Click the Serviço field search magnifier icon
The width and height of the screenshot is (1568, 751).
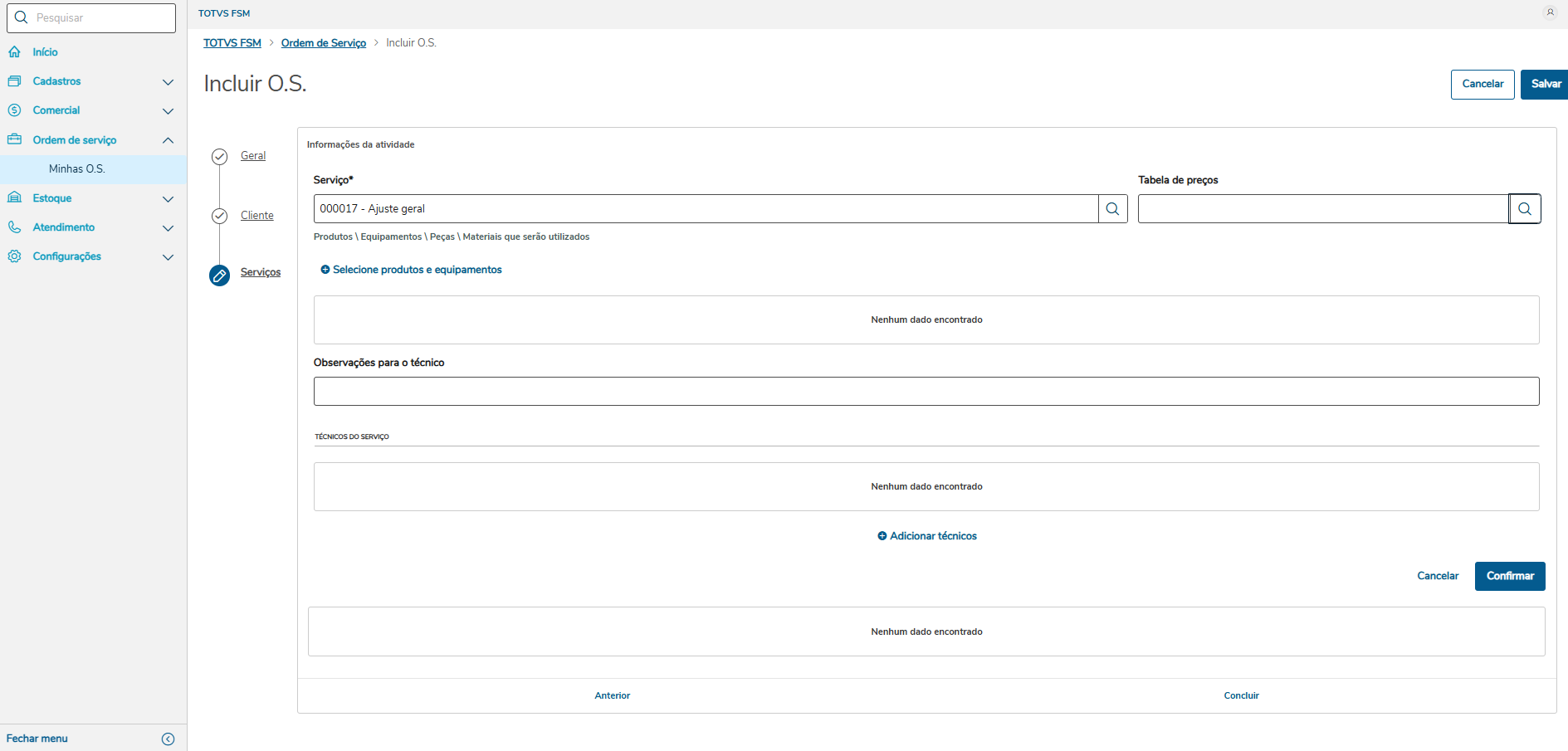1112,209
